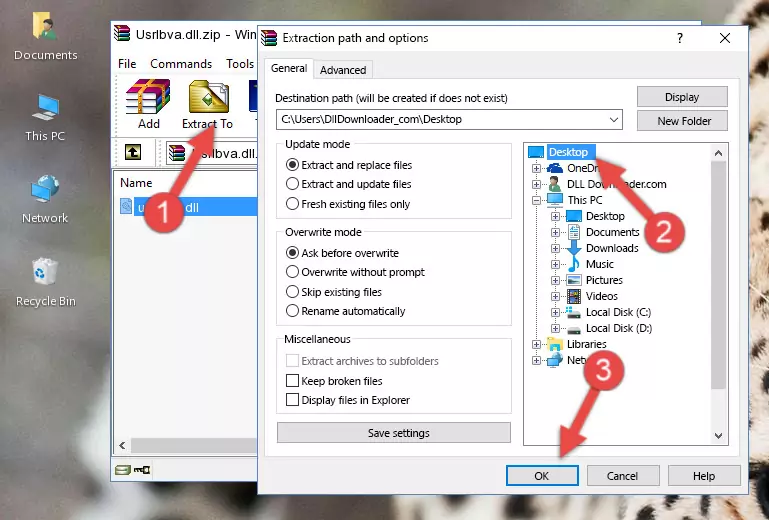Expand the Documents node under This PC
This screenshot has width=769, height=520.
pyautogui.click(x=555, y=233)
